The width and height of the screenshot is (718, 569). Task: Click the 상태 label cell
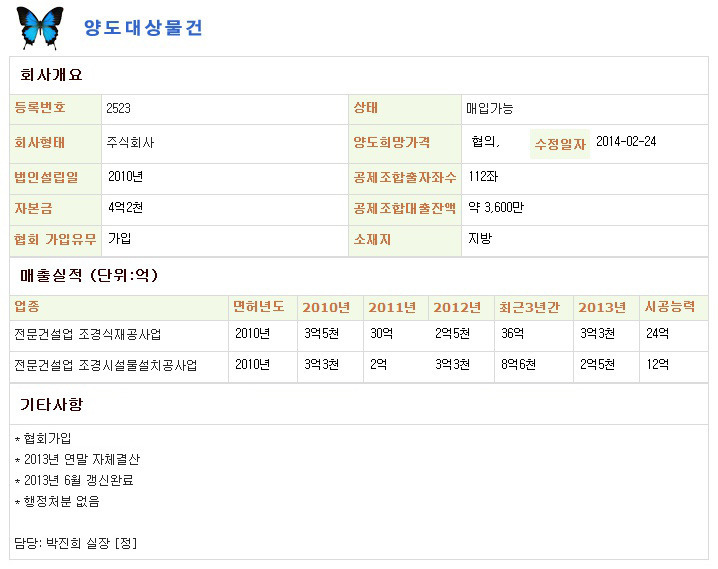click(405, 109)
